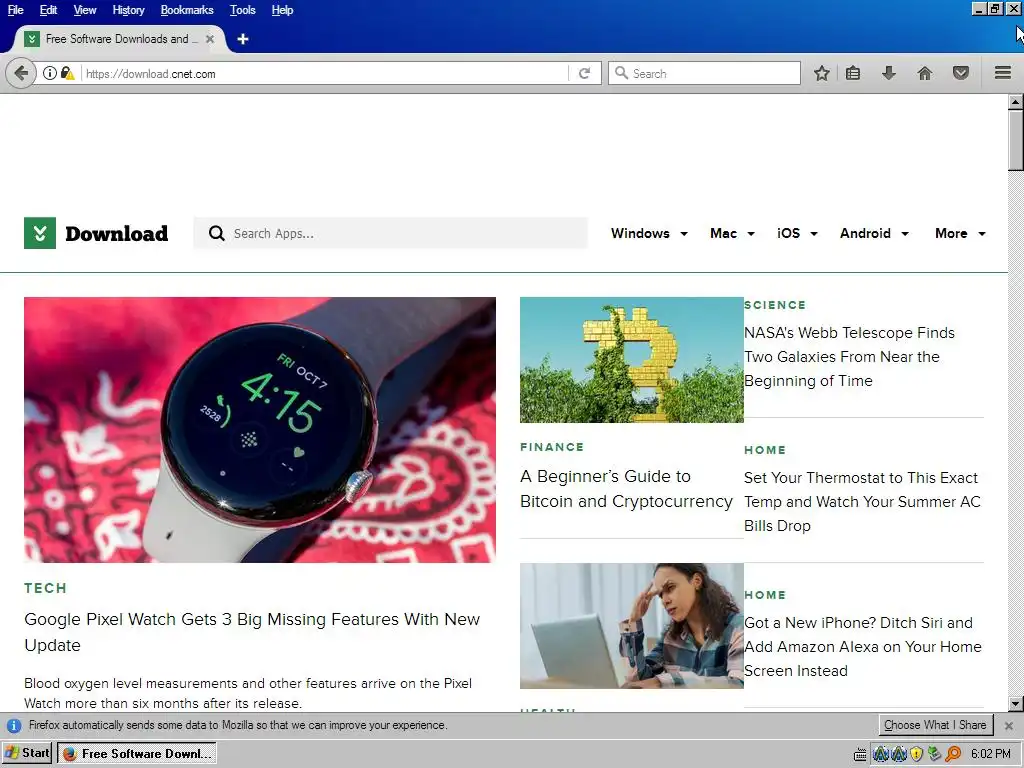Click the scrollbar up arrow

tap(1016, 102)
